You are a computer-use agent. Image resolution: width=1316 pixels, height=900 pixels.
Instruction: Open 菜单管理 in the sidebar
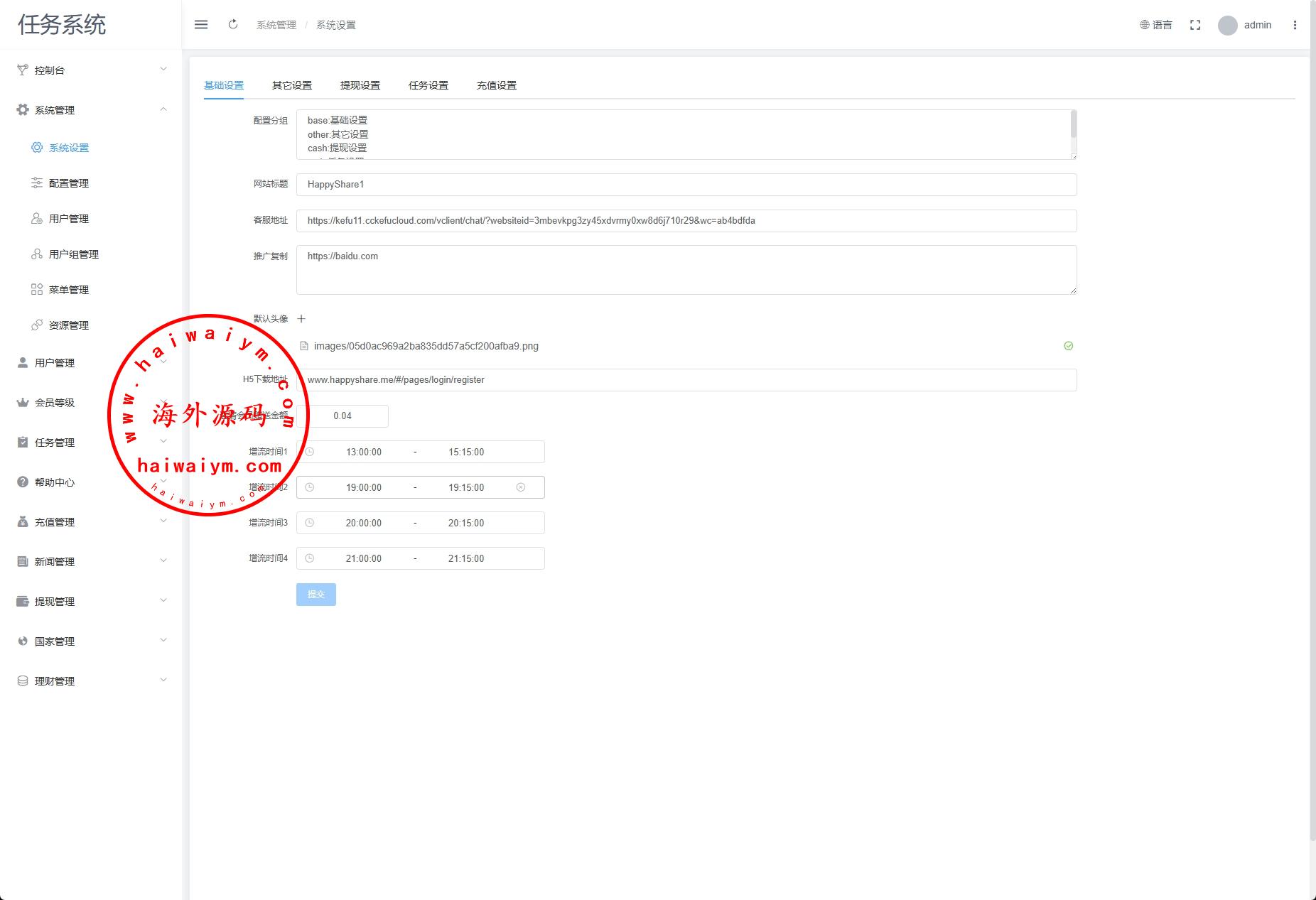pos(69,290)
